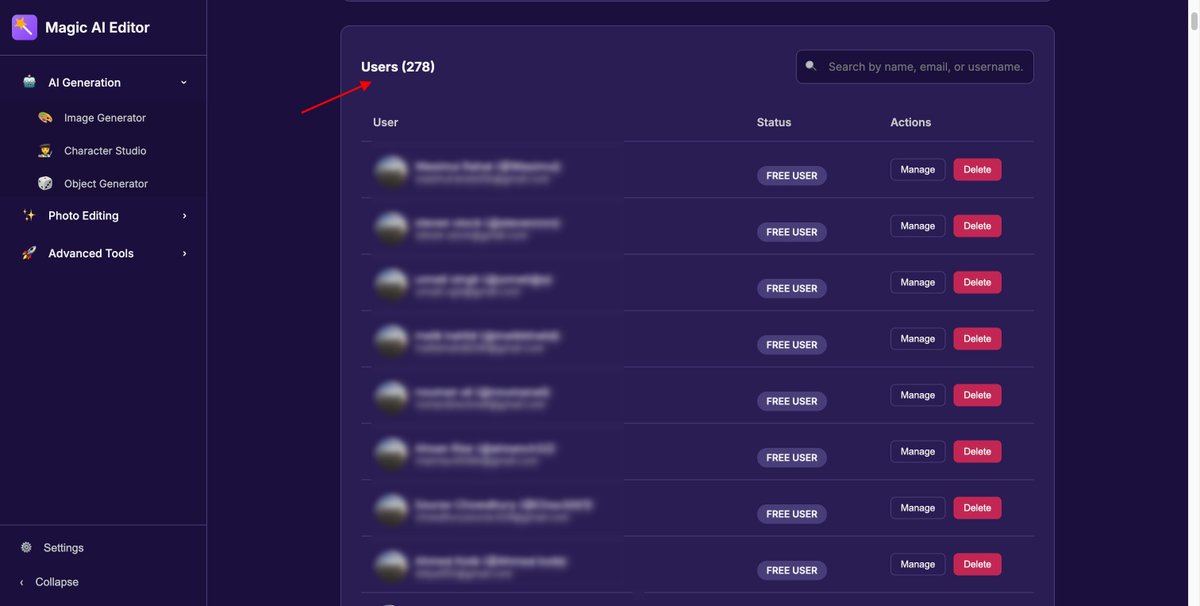Click the Users (278) heading

click(x=398, y=67)
